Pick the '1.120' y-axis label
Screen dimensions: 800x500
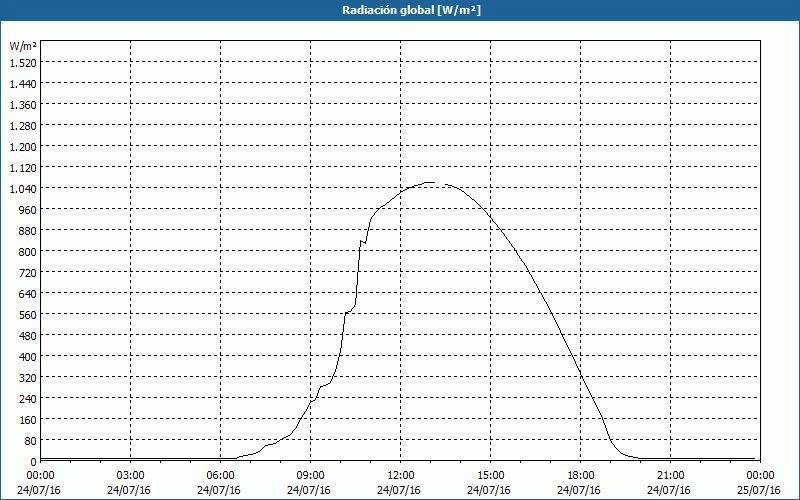click(23, 167)
